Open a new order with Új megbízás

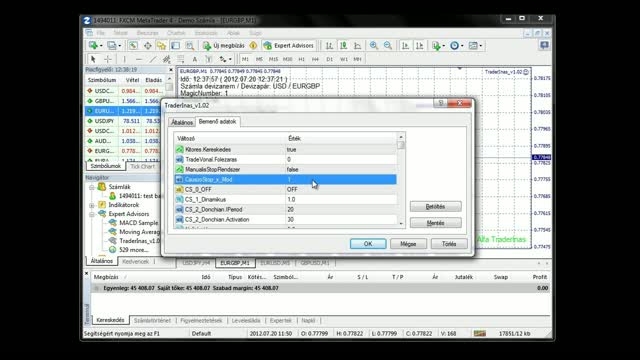tap(224, 46)
